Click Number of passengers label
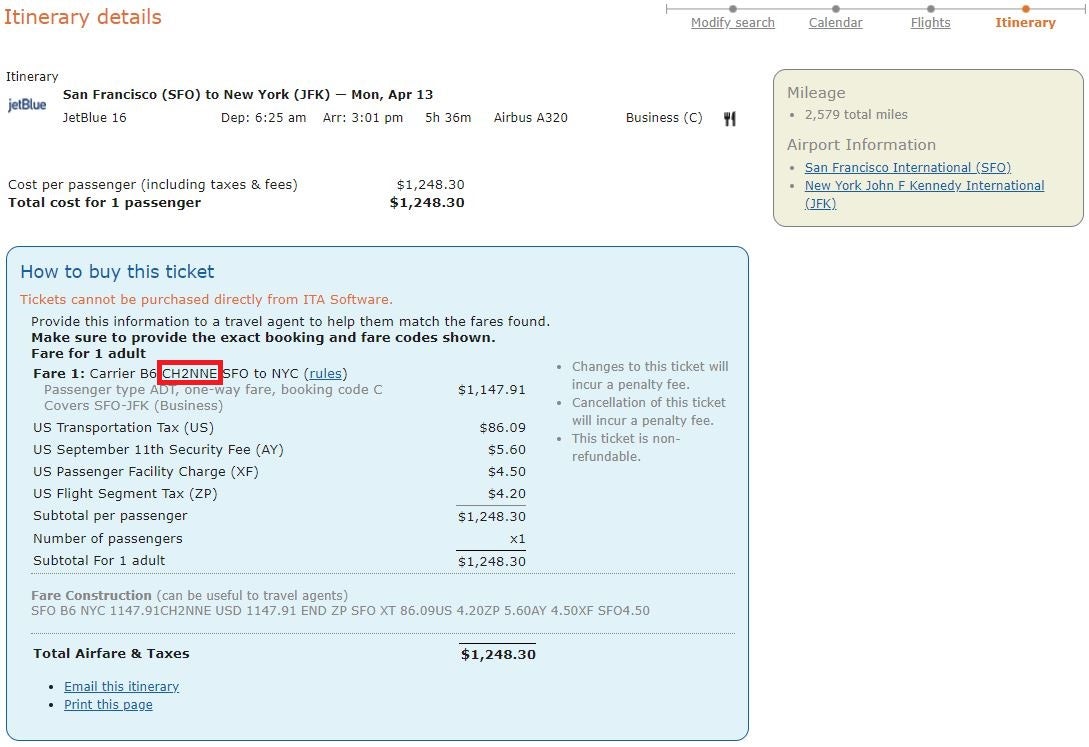1089x747 pixels. point(108,539)
